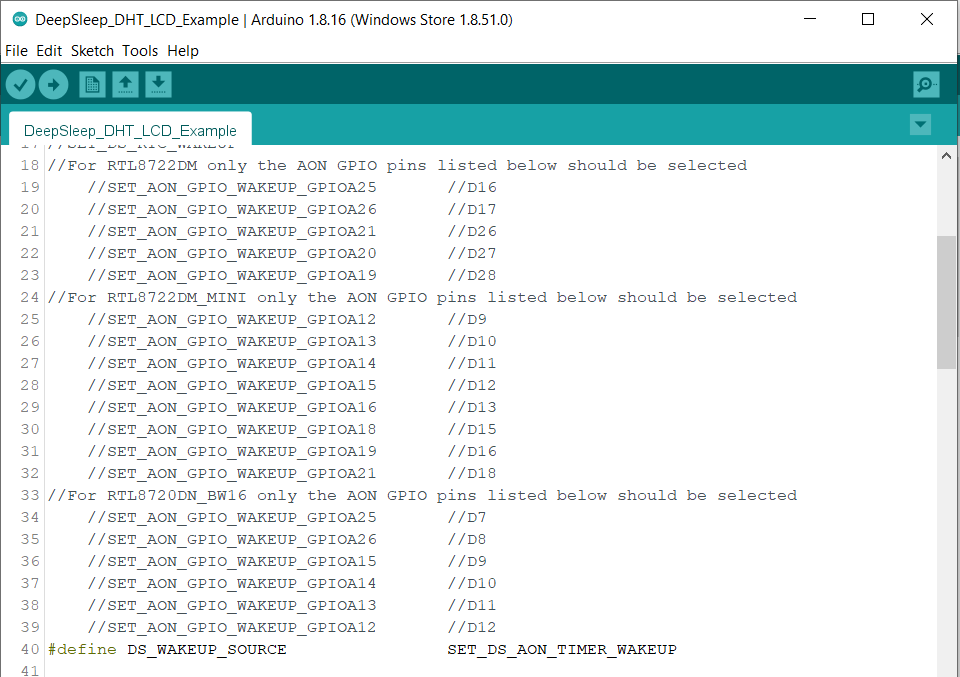Maximize the Arduino window
960x677 pixels.
(868, 20)
